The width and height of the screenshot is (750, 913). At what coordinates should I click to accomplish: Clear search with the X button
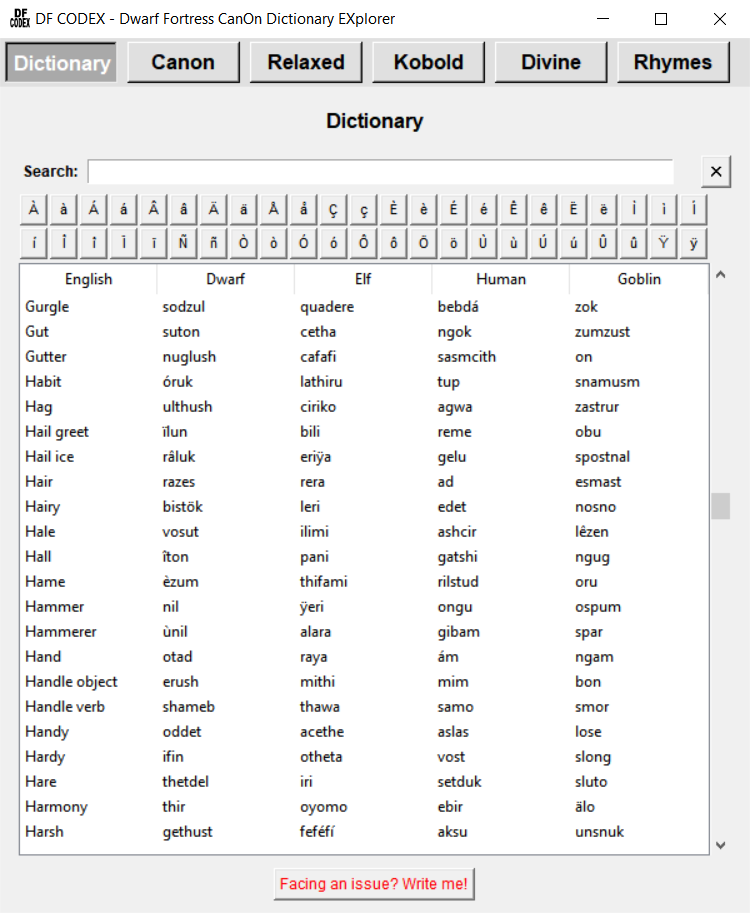point(716,172)
